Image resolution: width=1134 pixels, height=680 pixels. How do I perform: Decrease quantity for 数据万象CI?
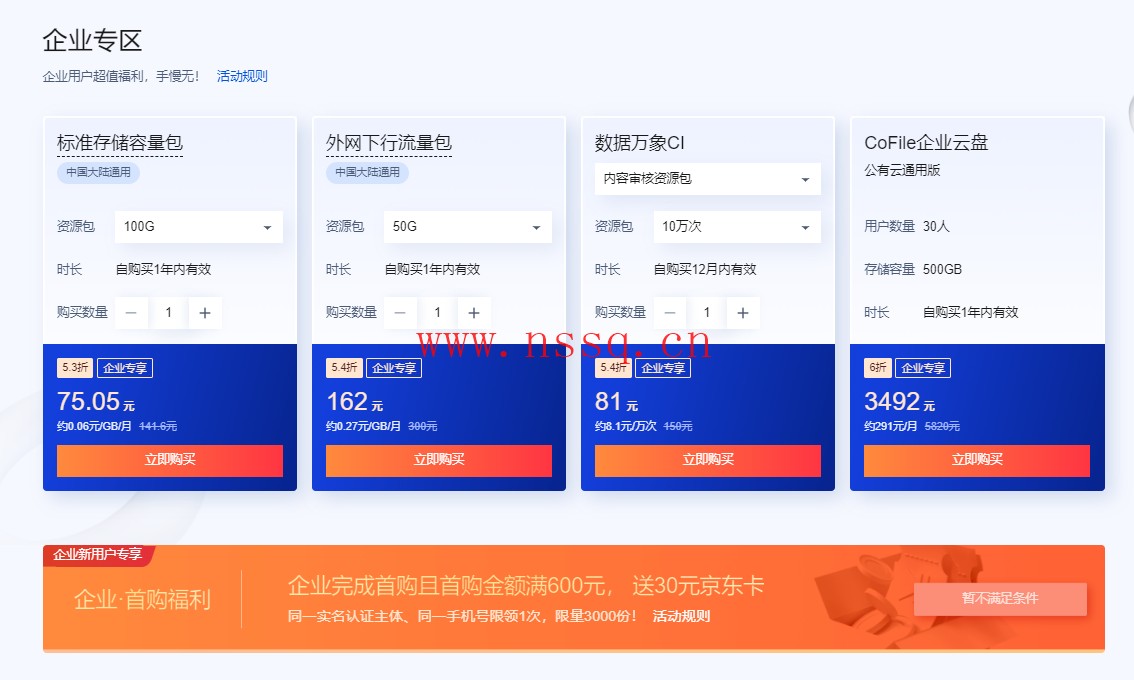point(670,313)
